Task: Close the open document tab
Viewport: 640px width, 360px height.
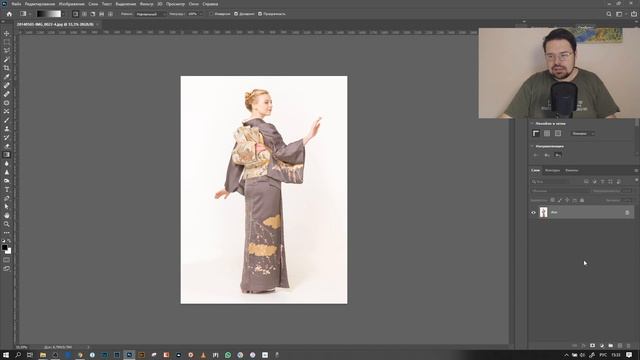Action: (x=97, y=24)
